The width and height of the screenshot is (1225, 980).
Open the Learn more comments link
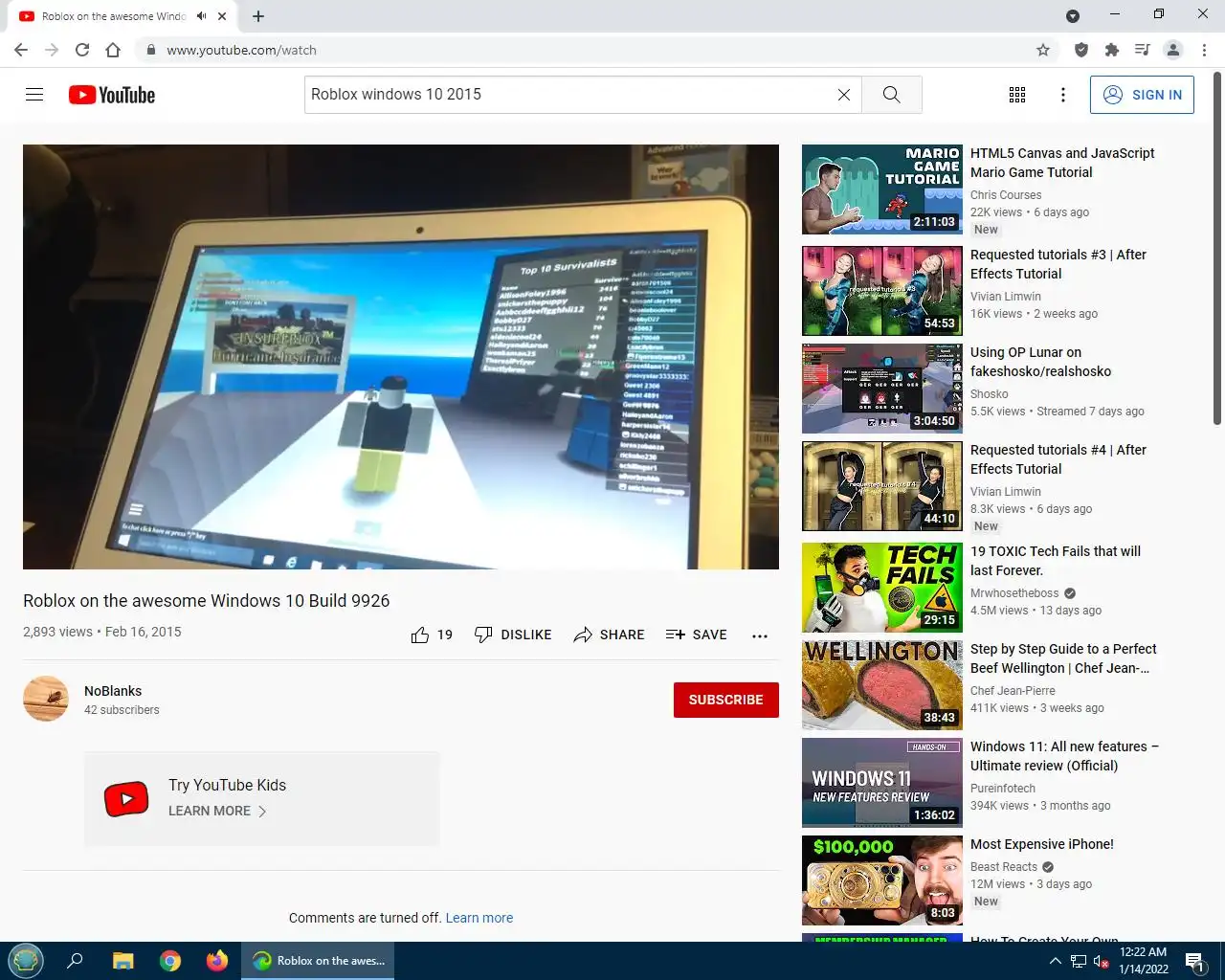[479, 918]
